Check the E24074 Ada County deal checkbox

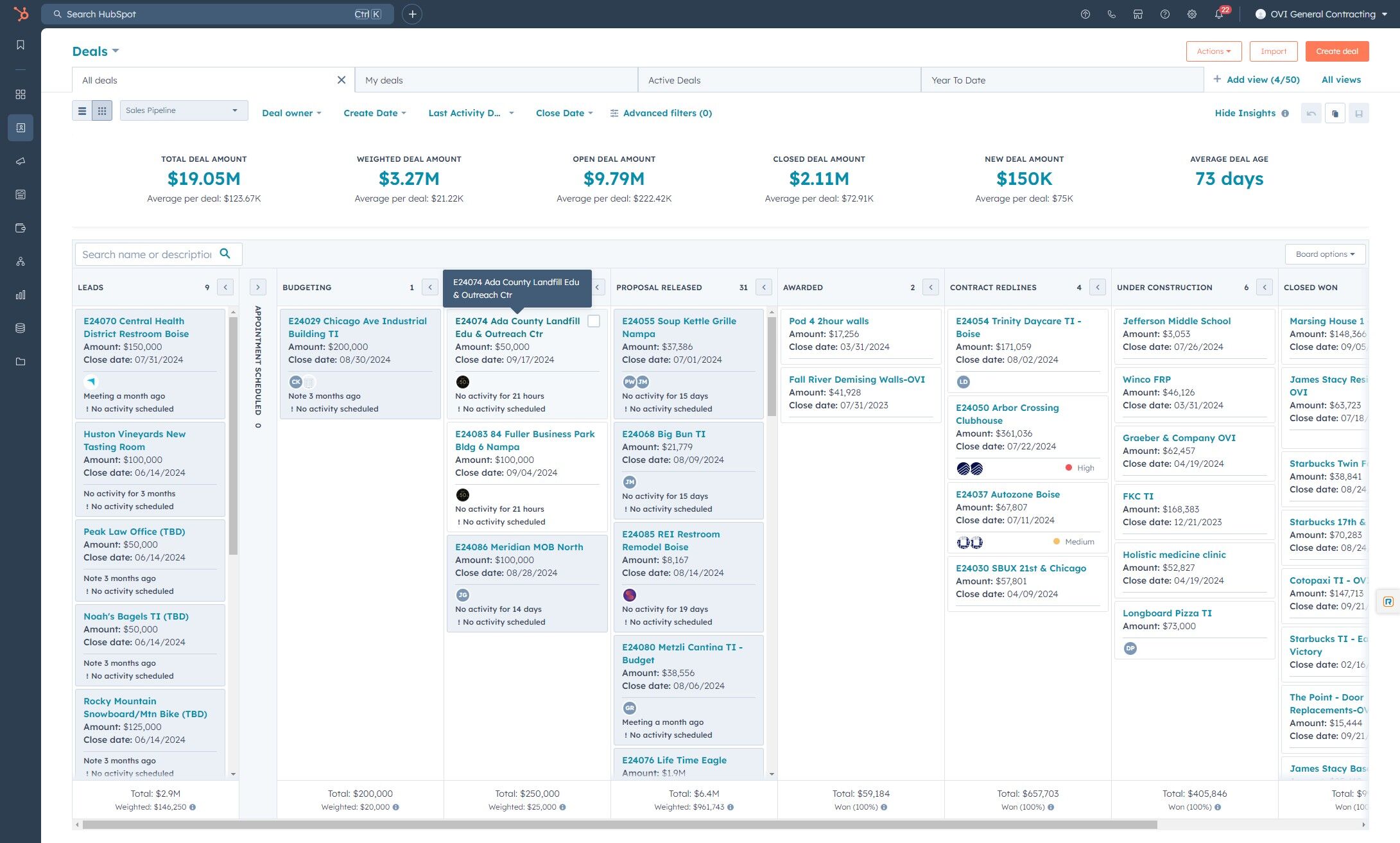click(594, 321)
